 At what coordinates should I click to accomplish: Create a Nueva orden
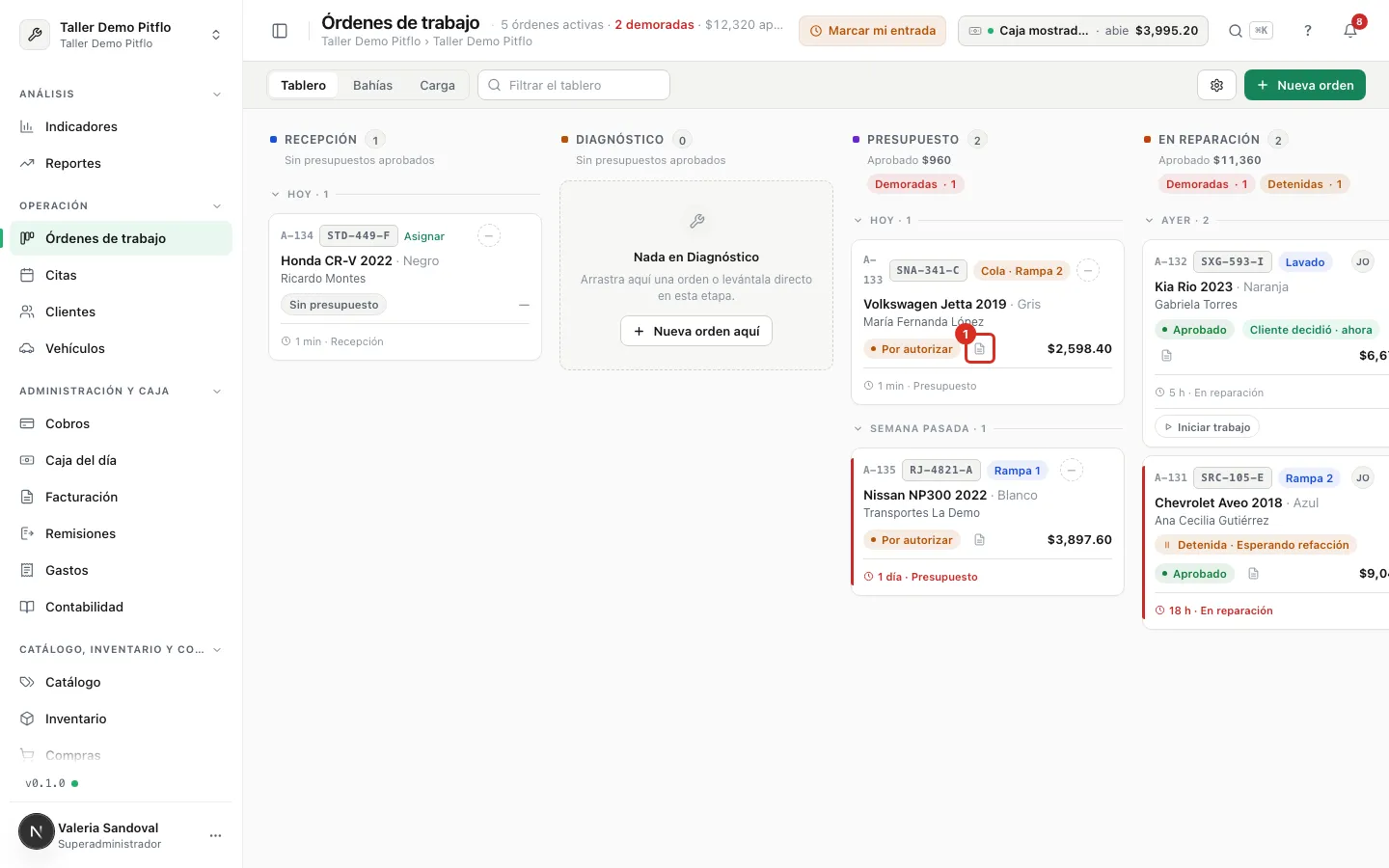click(x=1305, y=85)
